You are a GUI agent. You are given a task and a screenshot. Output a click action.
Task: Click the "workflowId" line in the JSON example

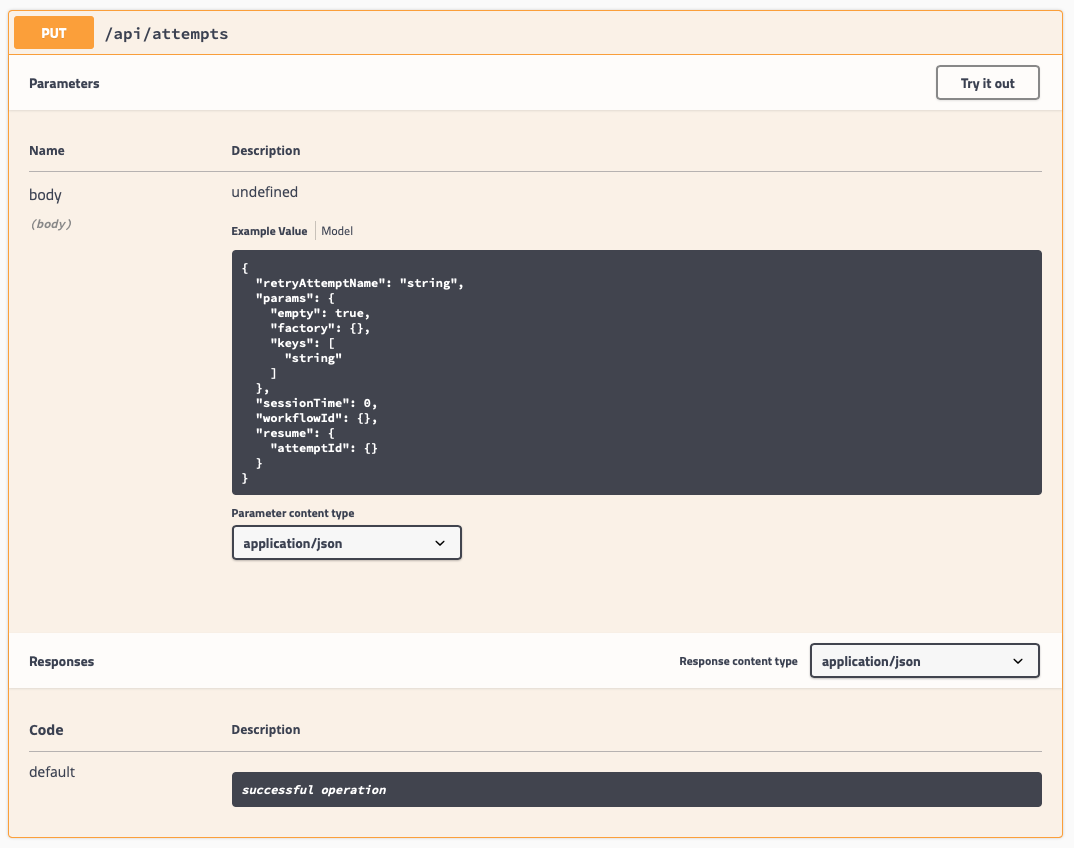tap(316, 418)
